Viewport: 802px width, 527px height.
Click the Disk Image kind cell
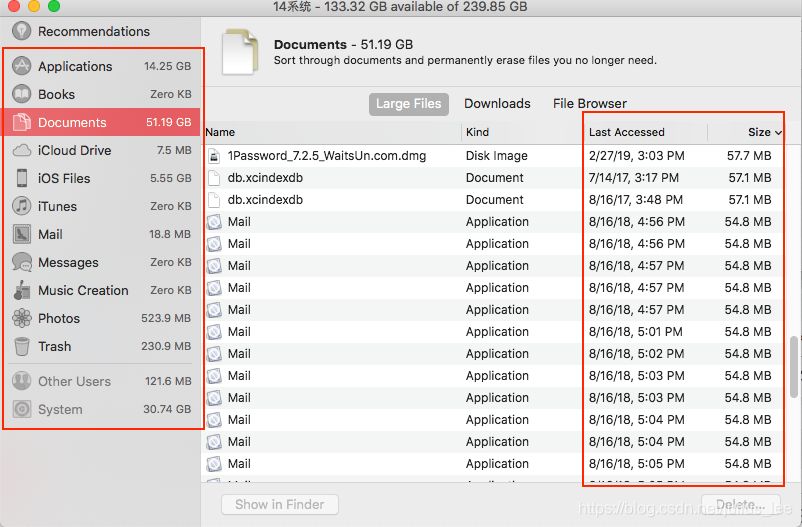pos(496,156)
